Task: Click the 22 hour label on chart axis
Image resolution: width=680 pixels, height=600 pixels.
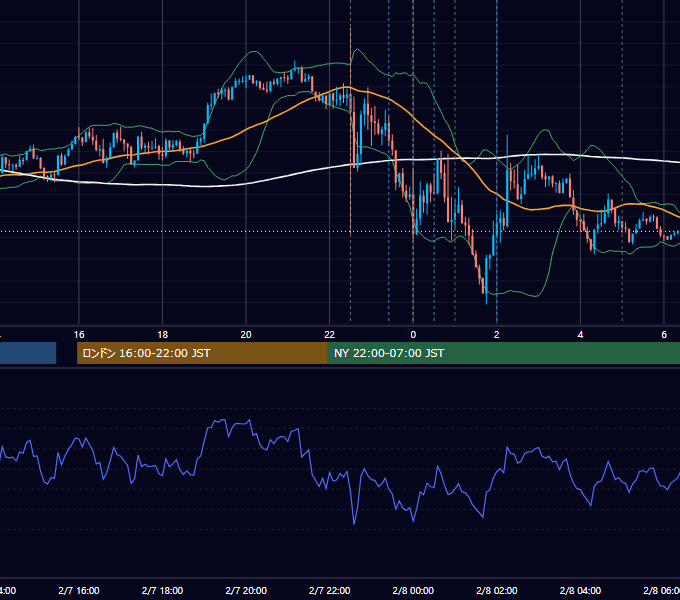Action: pos(330,334)
